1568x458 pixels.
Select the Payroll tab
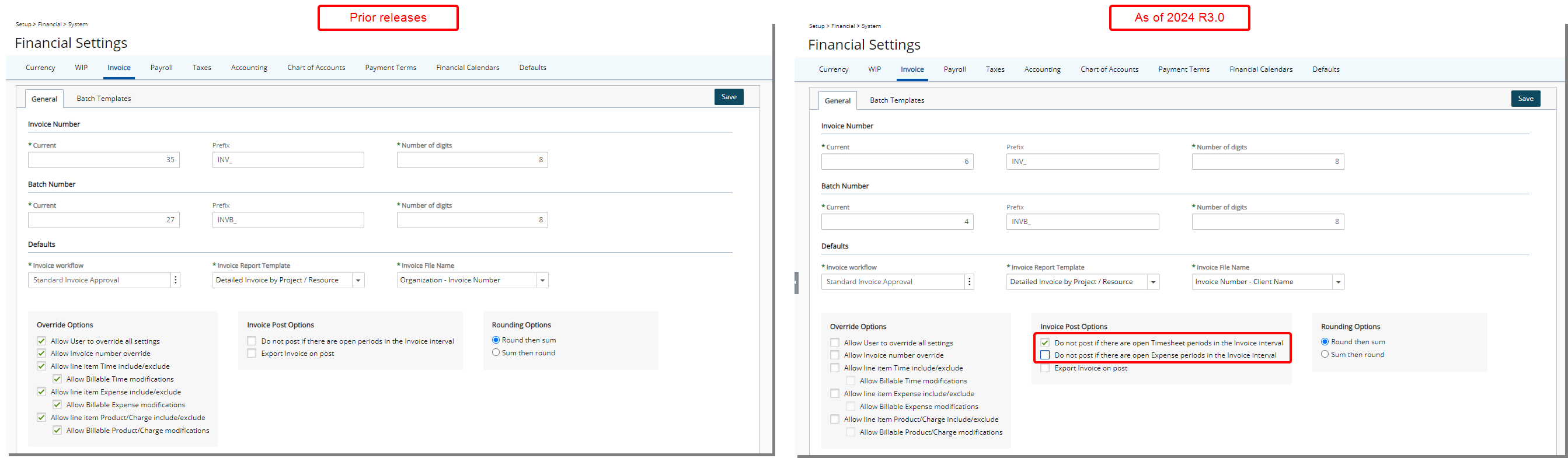(161, 68)
